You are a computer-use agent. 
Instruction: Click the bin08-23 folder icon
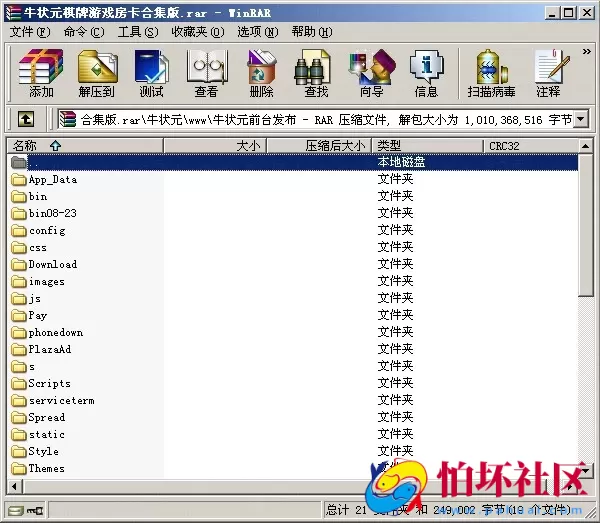coord(18,213)
